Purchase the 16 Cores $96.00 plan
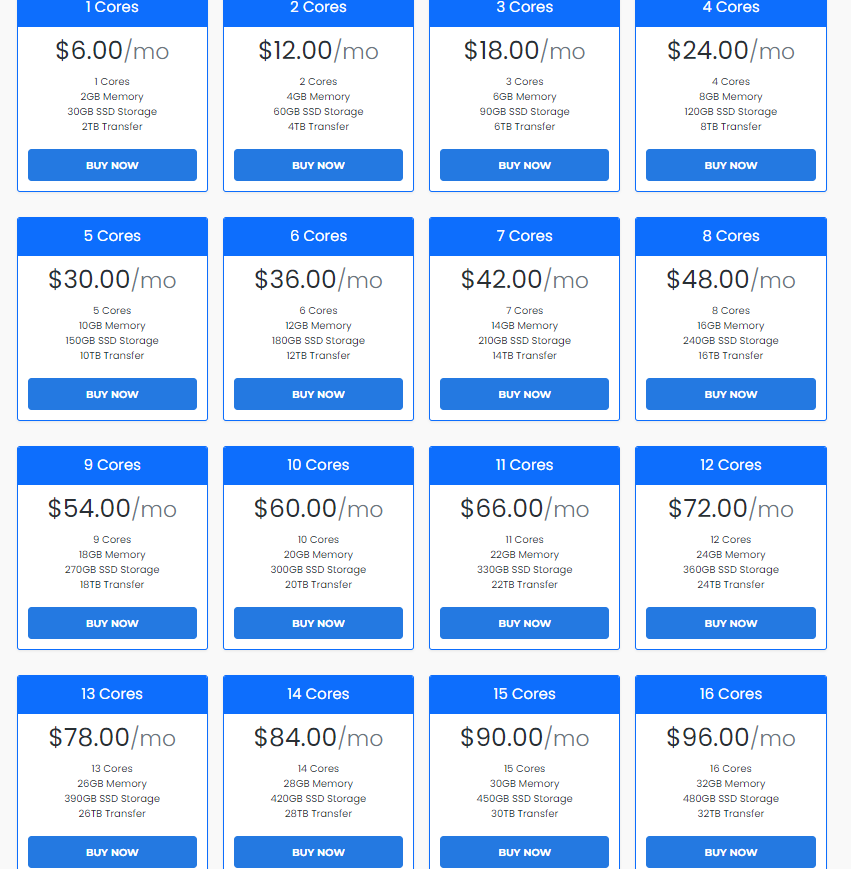The width and height of the screenshot is (851, 869). point(730,852)
